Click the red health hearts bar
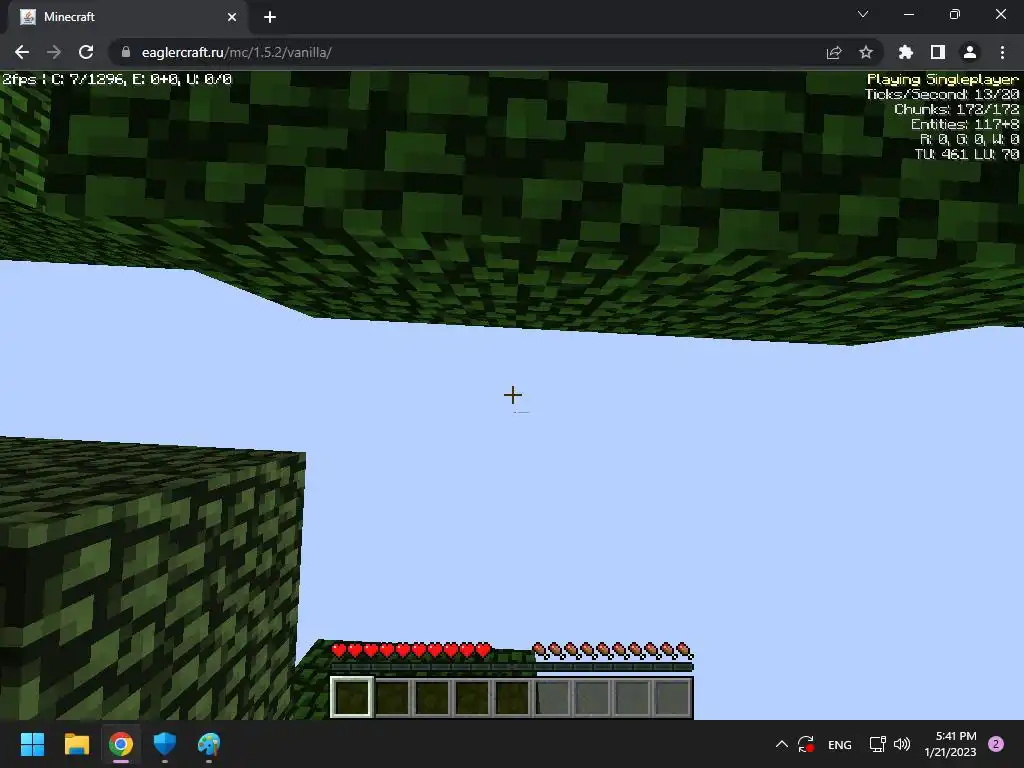This screenshot has width=1024, height=768. [411, 650]
